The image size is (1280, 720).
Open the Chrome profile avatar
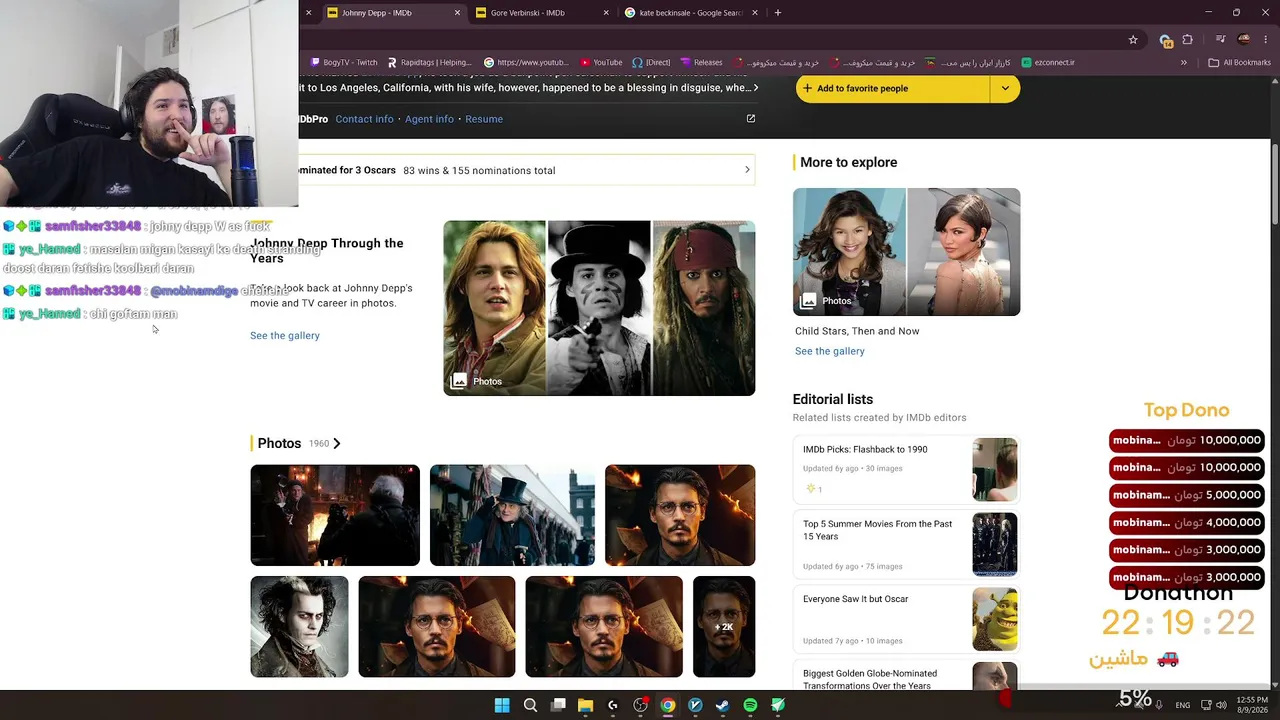1244,40
